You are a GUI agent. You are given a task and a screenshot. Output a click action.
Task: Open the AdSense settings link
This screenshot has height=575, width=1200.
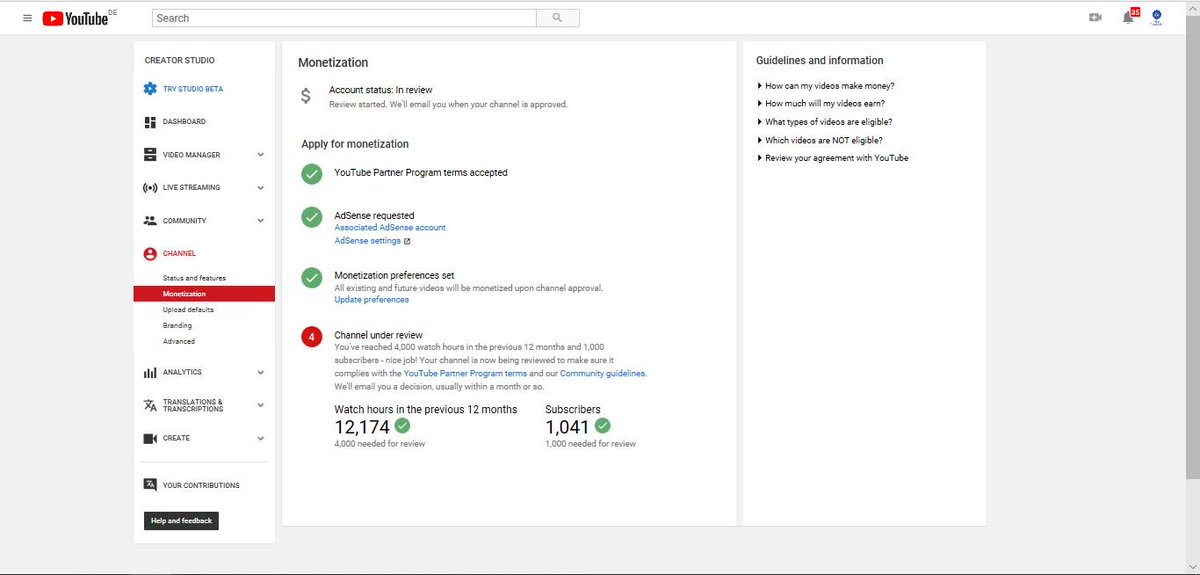pos(367,241)
